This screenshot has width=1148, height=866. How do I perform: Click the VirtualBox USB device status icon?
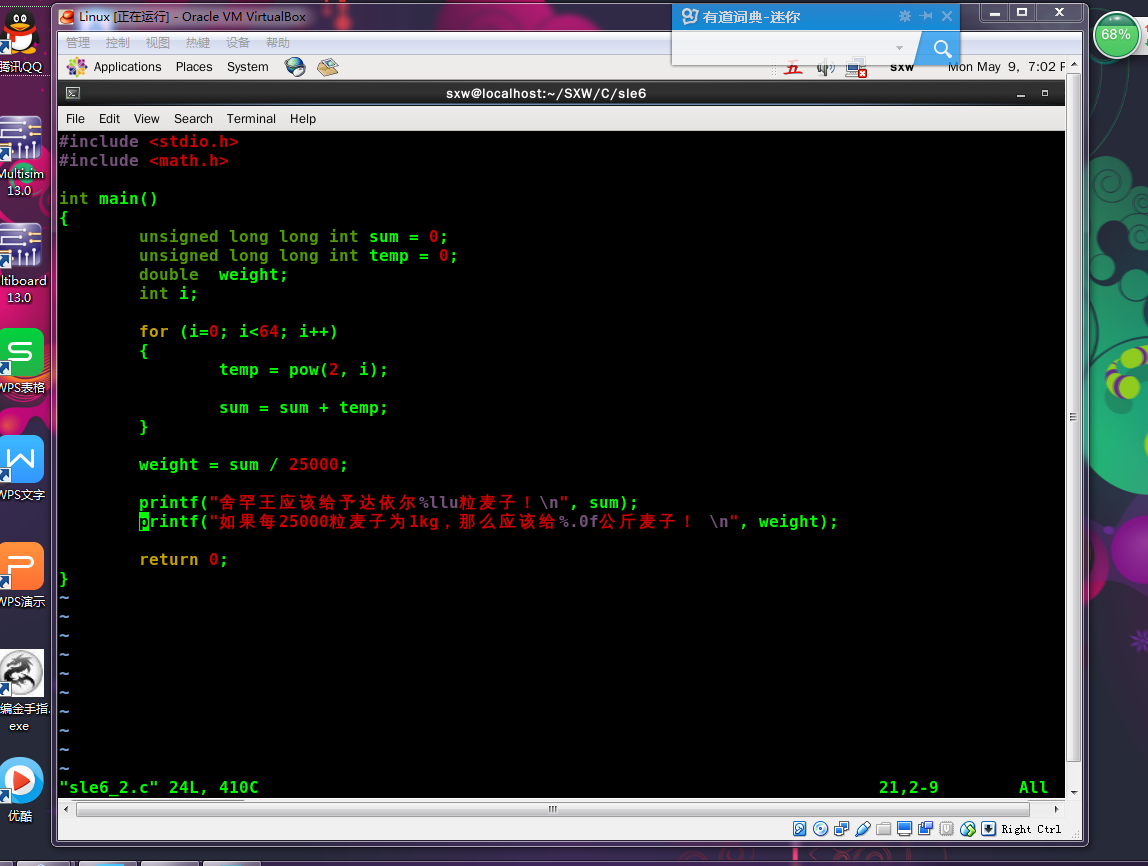(x=863, y=829)
